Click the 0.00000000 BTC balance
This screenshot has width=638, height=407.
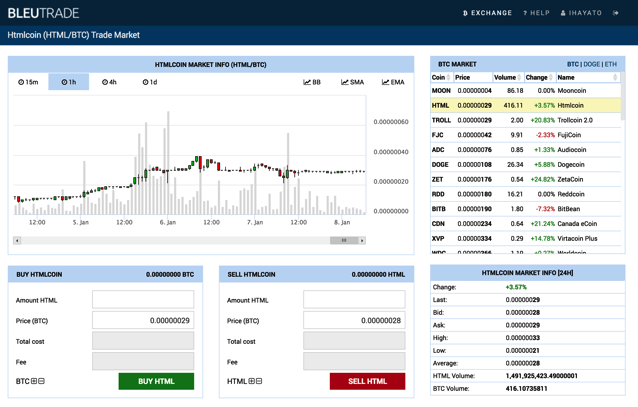[x=170, y=275]
